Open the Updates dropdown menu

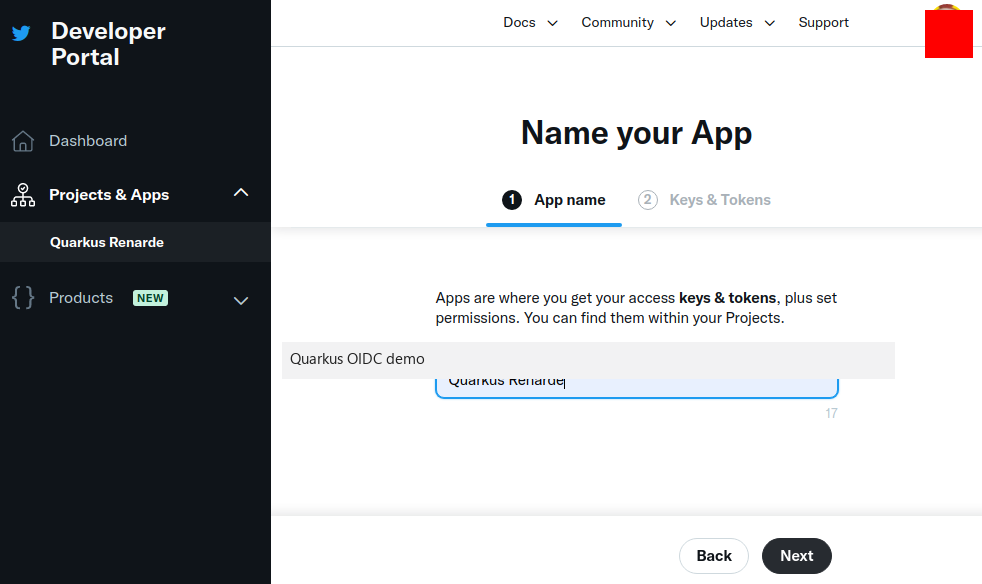pyautogui.click(x=737, y=23)
